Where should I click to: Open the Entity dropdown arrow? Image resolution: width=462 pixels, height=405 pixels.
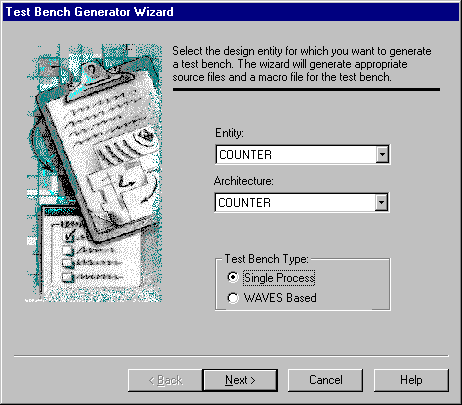pyautogui.click(x=382, y=154)
